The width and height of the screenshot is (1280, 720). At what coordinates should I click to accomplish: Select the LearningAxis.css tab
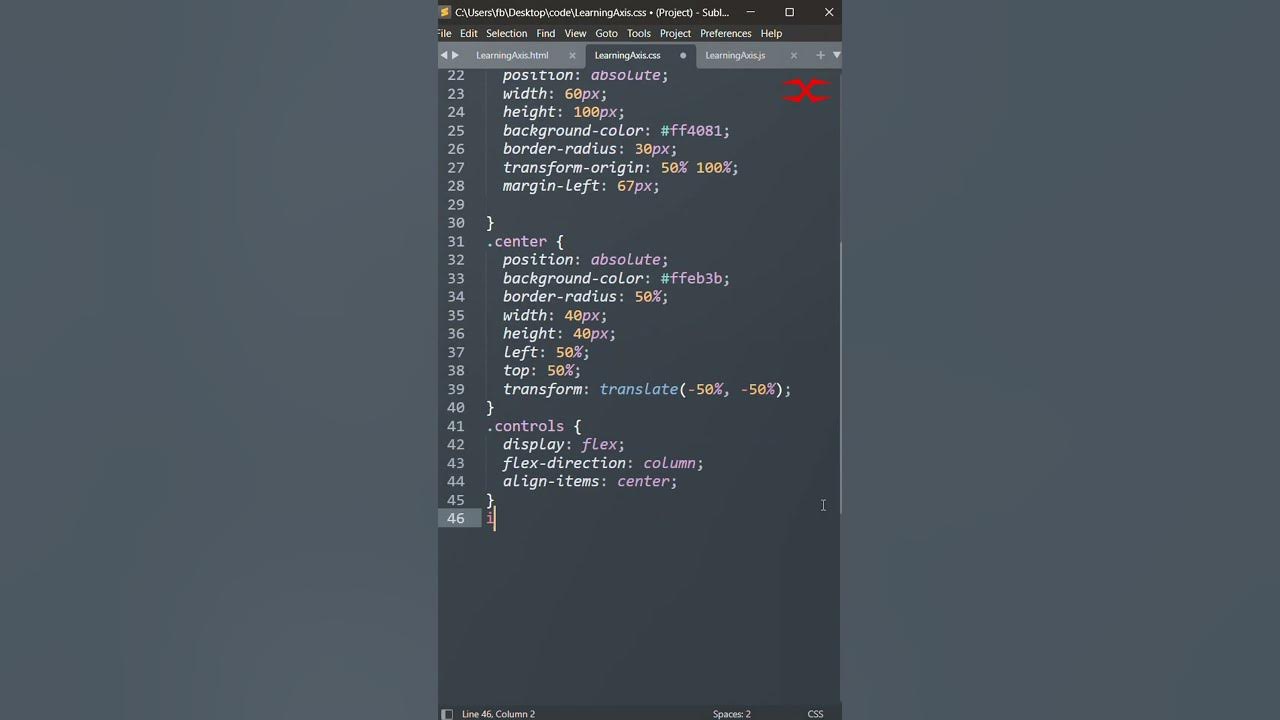pyautogui.click(x=628, y=56)
